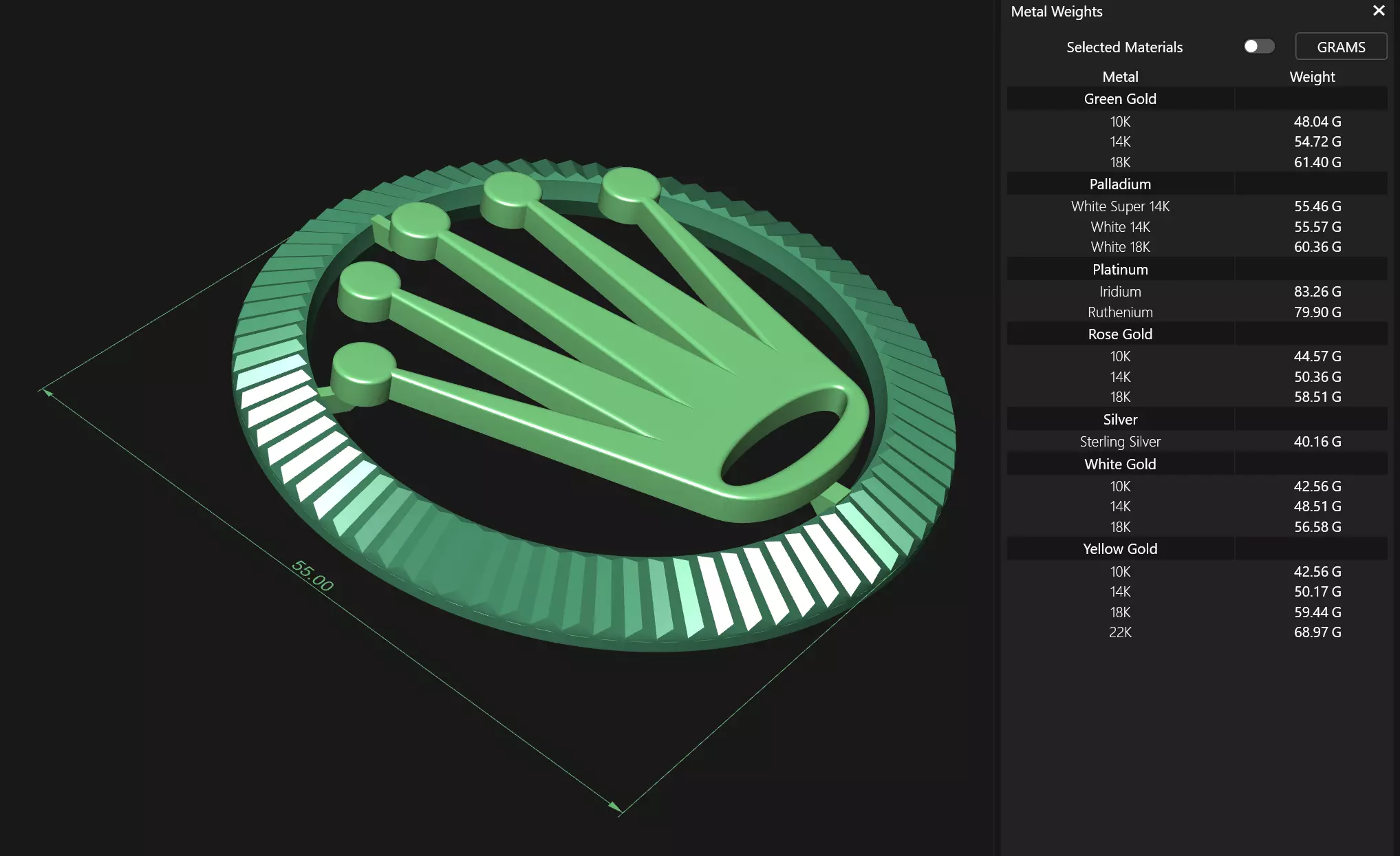This screenshot has height=856, width=1400.
Task: Click the Weight column header
Action: click(1312, 77)
